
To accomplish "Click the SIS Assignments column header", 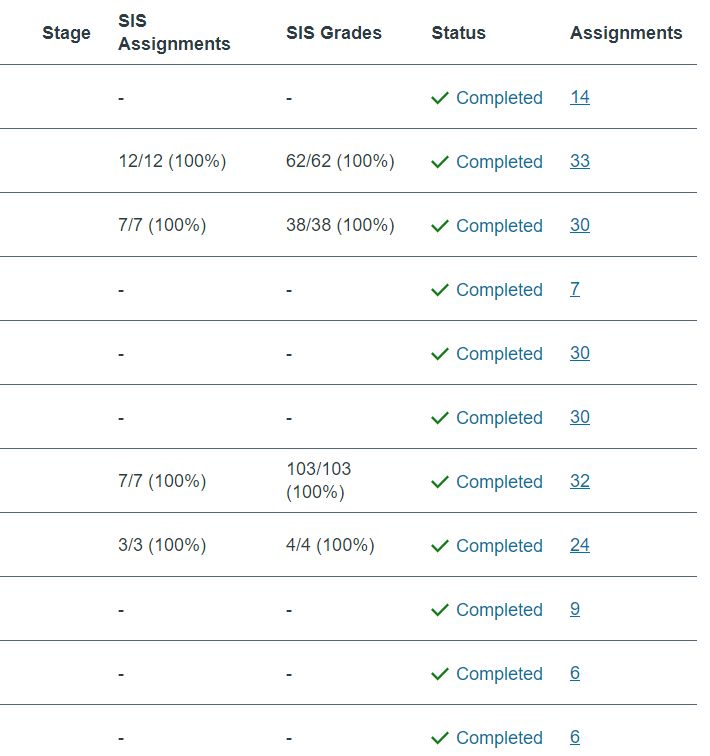I will (x=174, y=33).
